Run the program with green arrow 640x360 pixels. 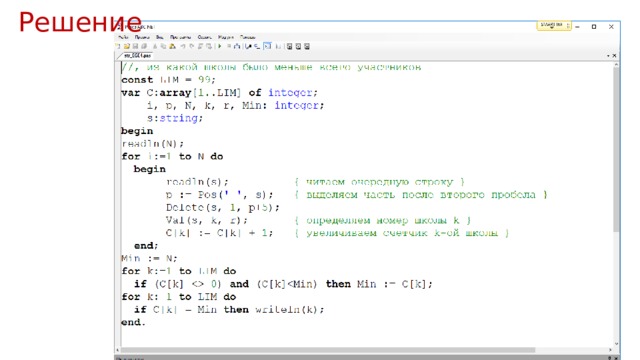coord(220,46)
